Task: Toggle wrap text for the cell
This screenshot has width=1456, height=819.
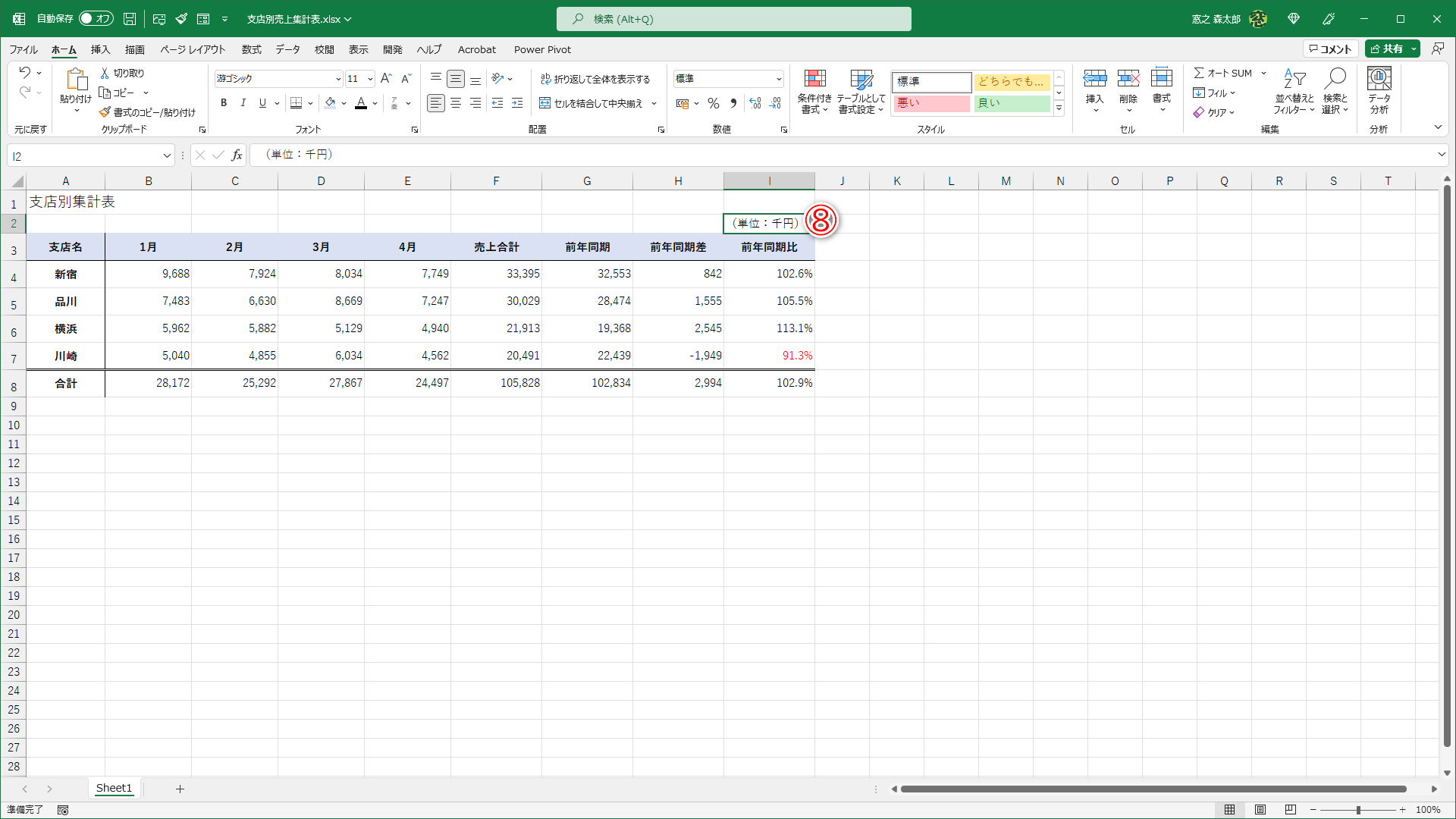Action: (x=595, y=79)
